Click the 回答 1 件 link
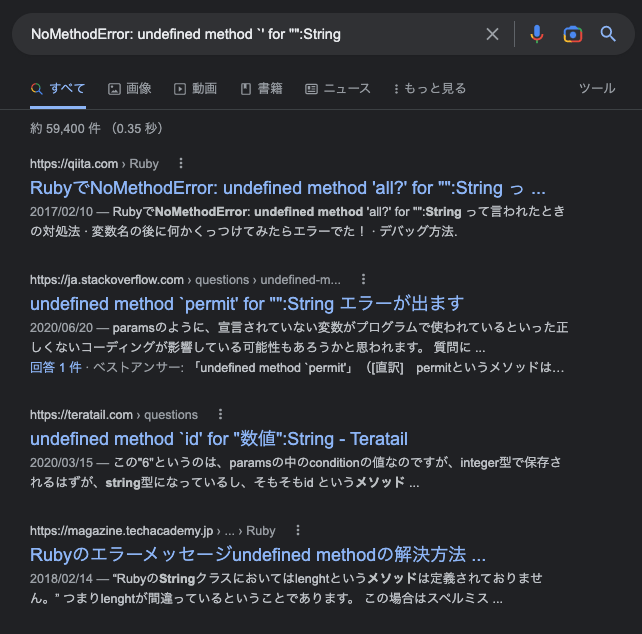 coord(56,368)
